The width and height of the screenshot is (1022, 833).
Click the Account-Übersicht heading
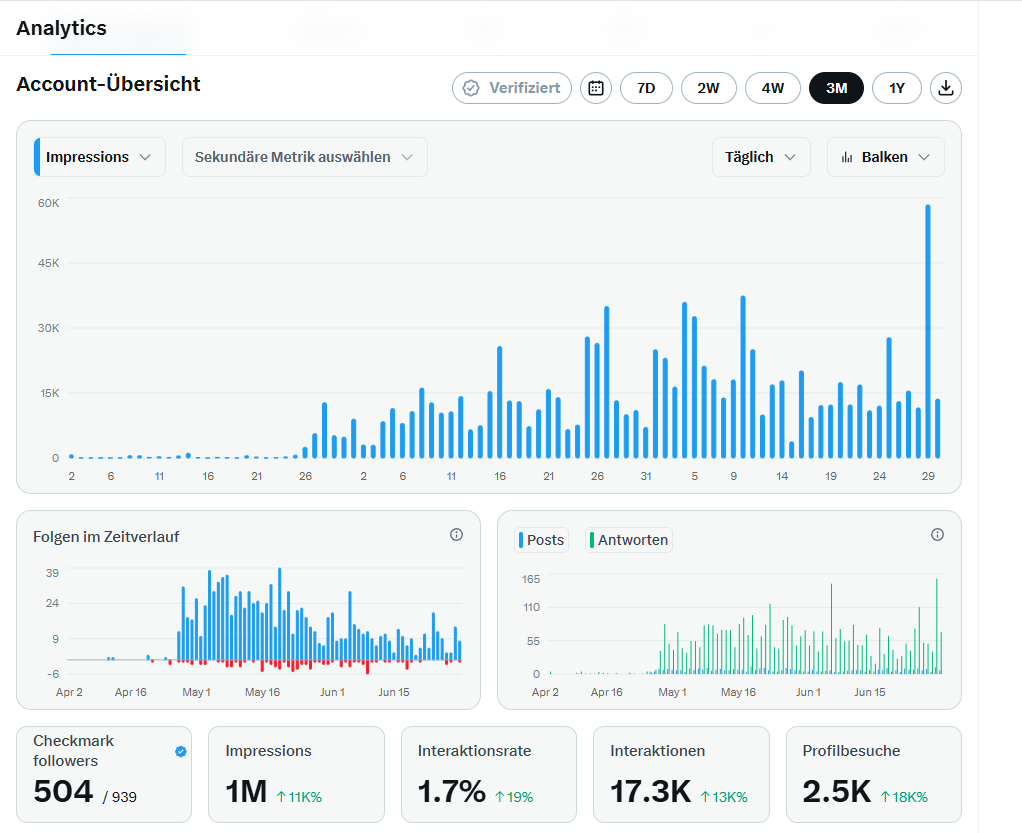pyautogui.click(x=108, y=84)
